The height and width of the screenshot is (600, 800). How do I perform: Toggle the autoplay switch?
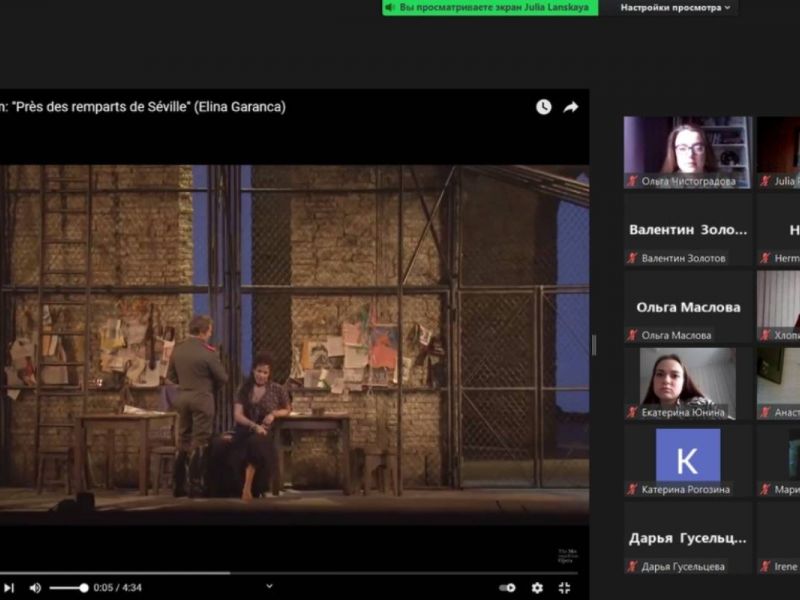click(x=508, y=588)
